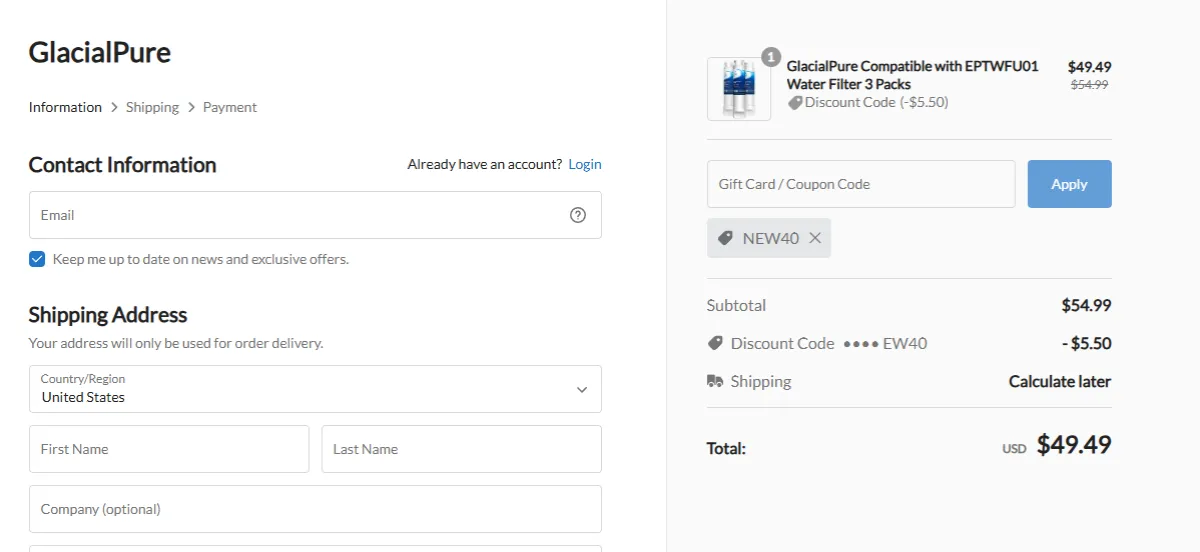Click the shipping truck icon
1200x552 pixels.
(x=715, y=381)
